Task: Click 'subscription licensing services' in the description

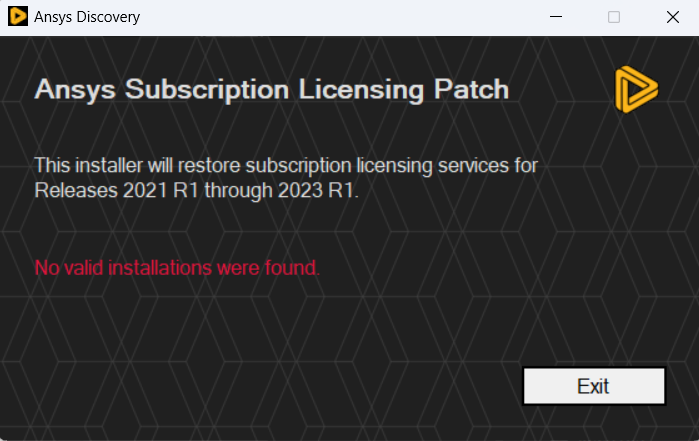Action: point(377,166)
